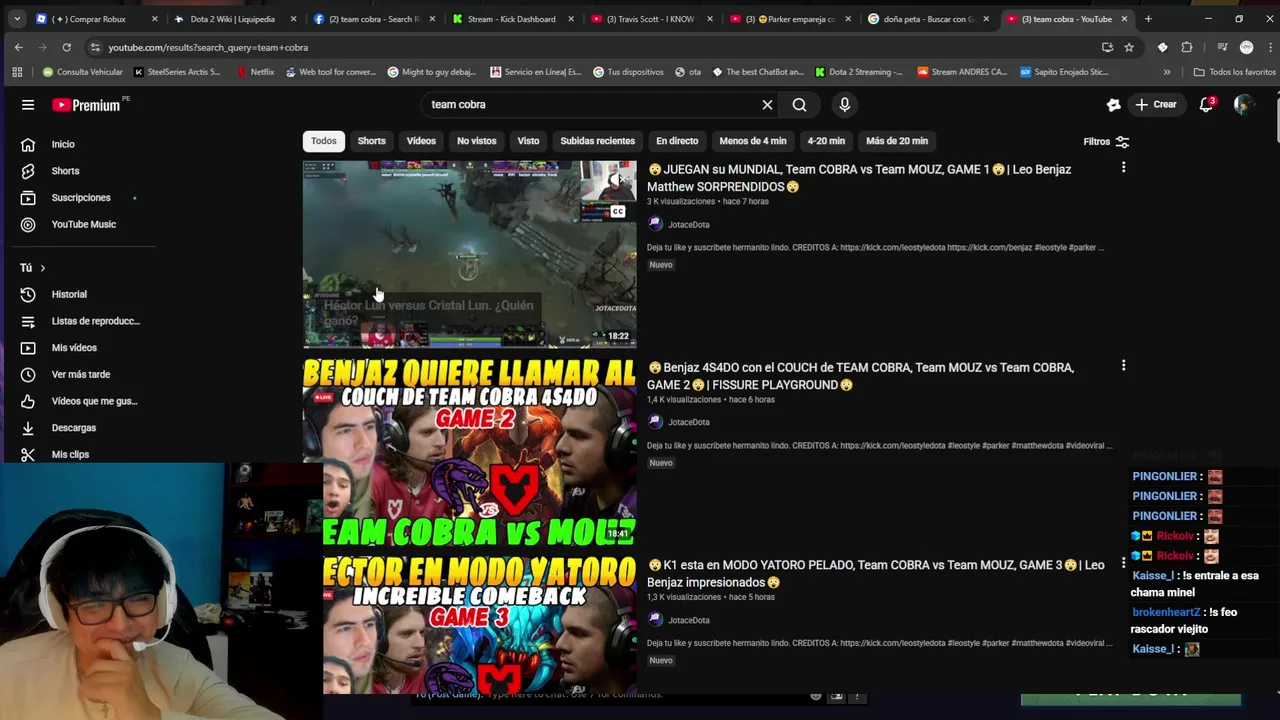This screenshot has width=1280, height=720.
Task: Select the 4-20 min chip
Action: point(826,141)
